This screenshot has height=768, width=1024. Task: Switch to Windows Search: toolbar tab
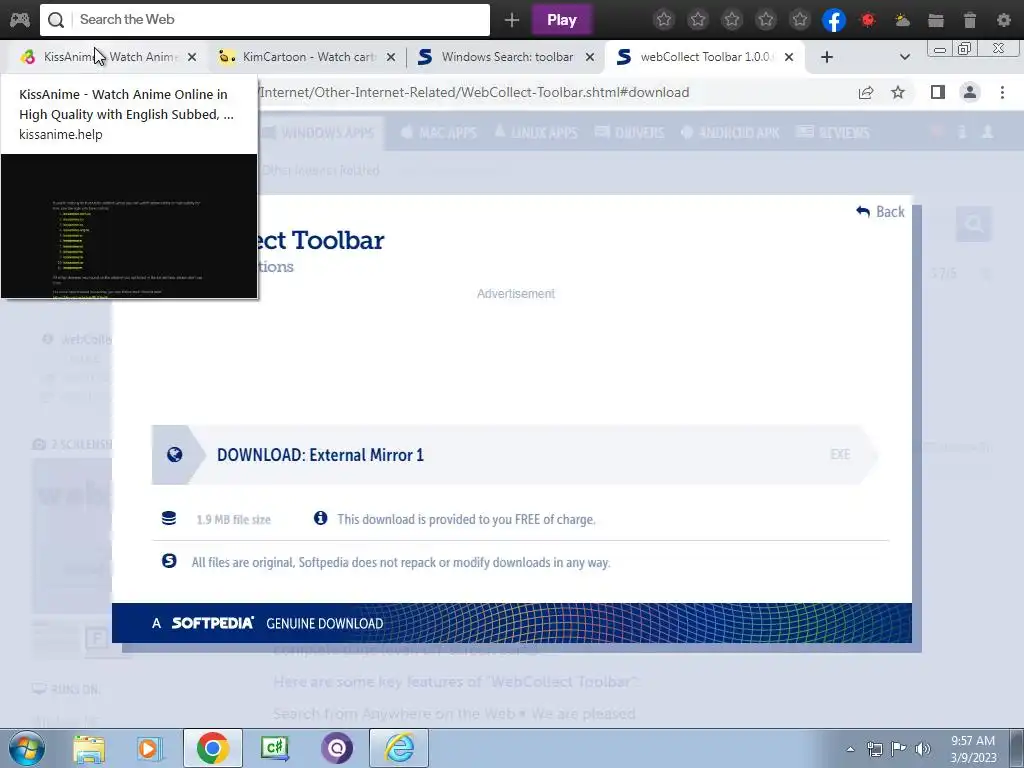click(503, 57)
